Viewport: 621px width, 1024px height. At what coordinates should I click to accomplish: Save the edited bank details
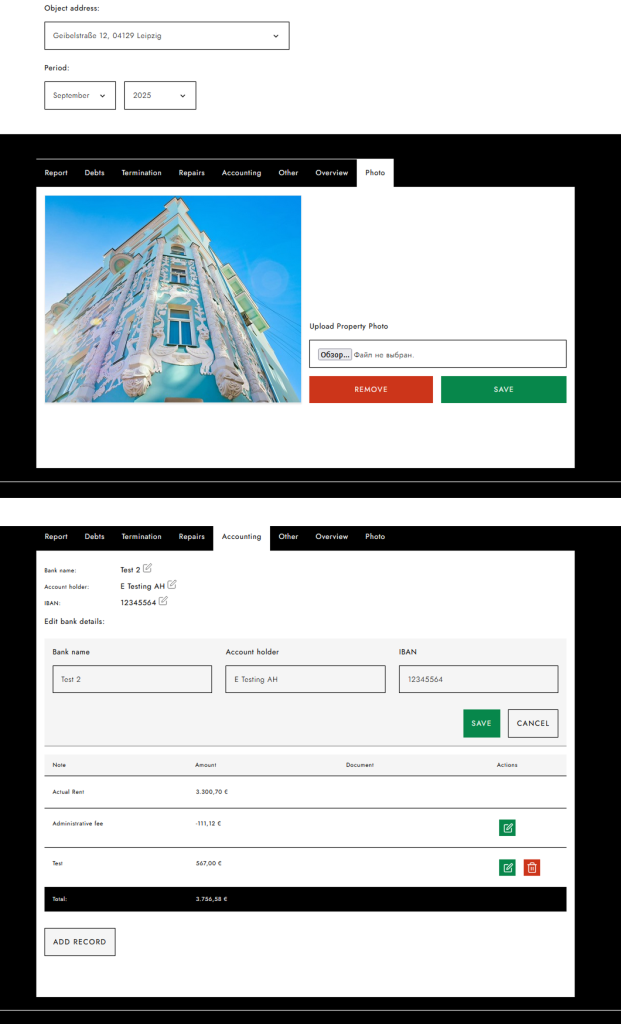pos(481,723)
